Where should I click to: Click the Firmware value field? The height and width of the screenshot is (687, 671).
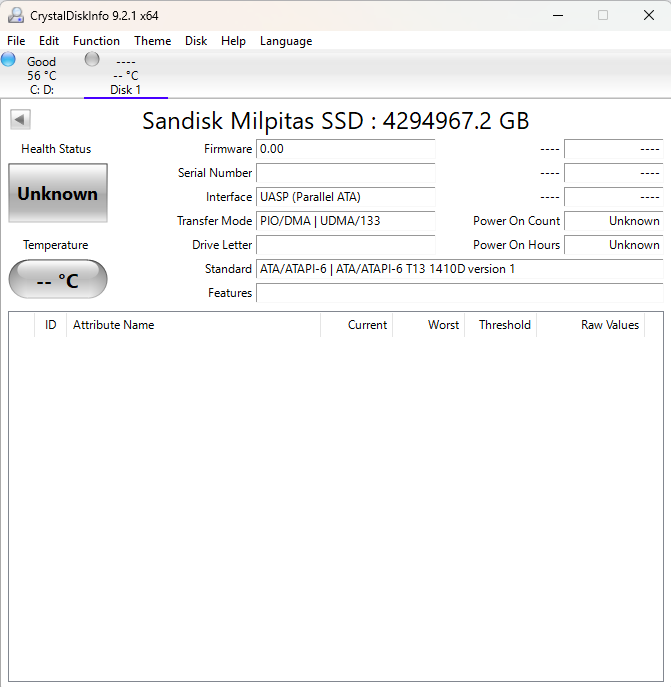pos(345,149)
